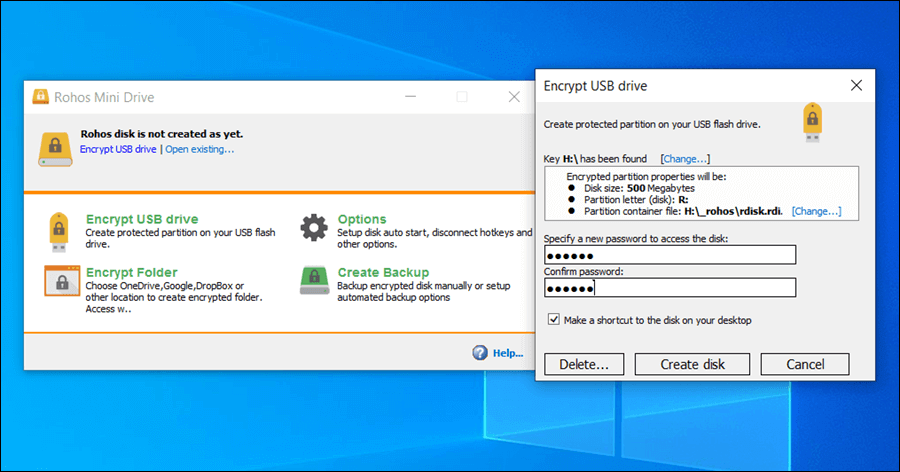The width and height of the screenshot is (900, 472).
Task: Click the Encrypt Folder lock icon
Action: [62, 281]
